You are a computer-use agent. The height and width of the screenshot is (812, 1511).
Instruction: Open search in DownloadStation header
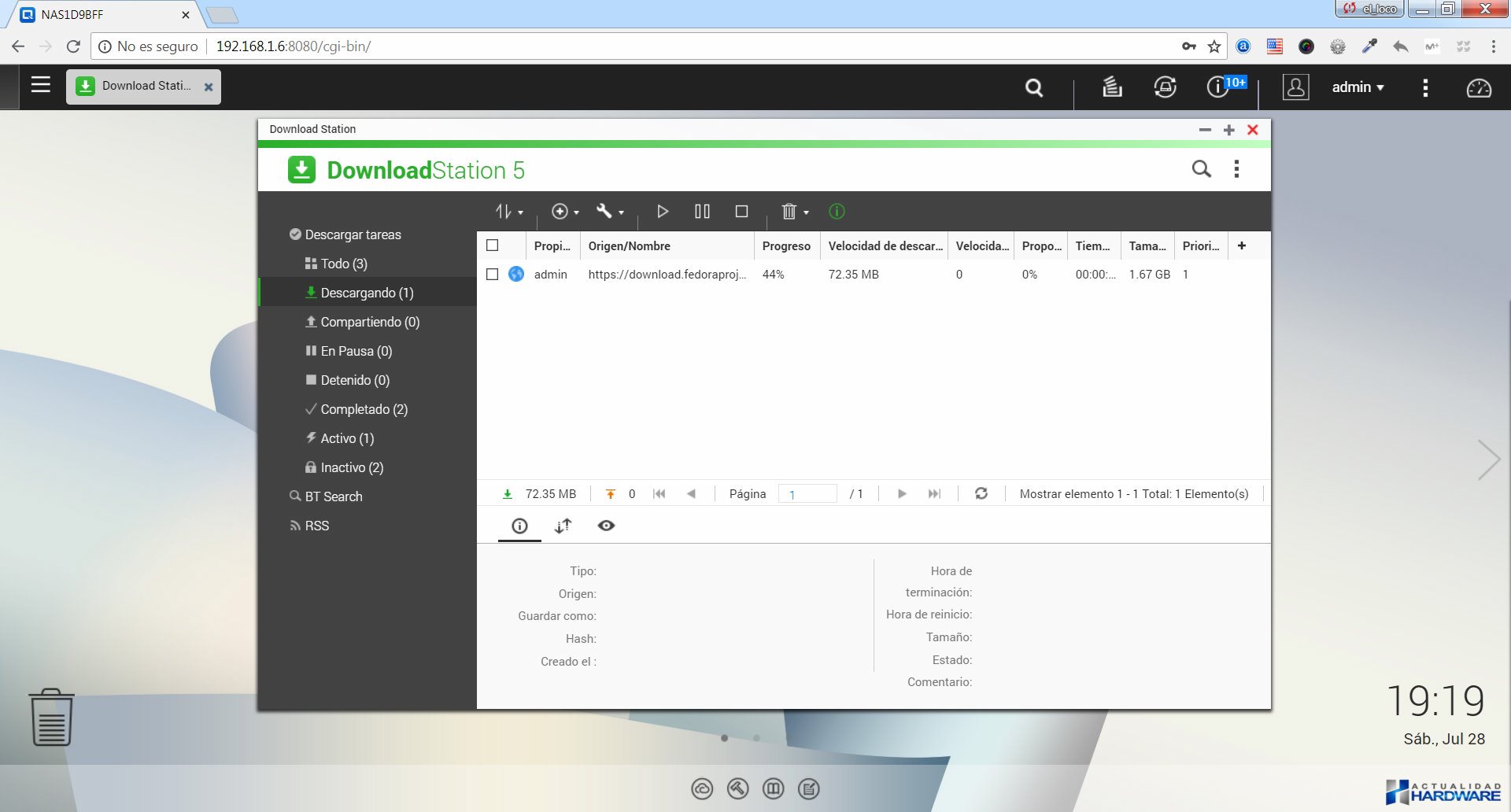click(x=1201, y=169)
